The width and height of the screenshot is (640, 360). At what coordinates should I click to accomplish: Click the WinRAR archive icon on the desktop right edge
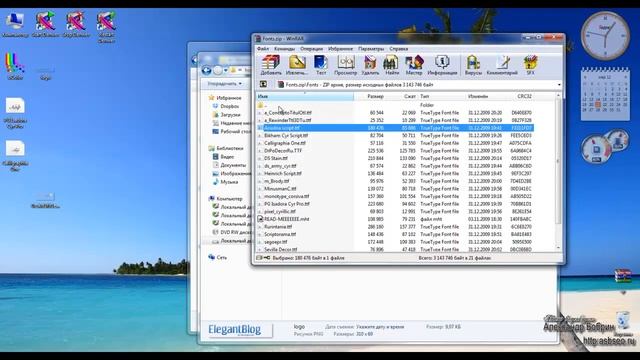point(623,276)
